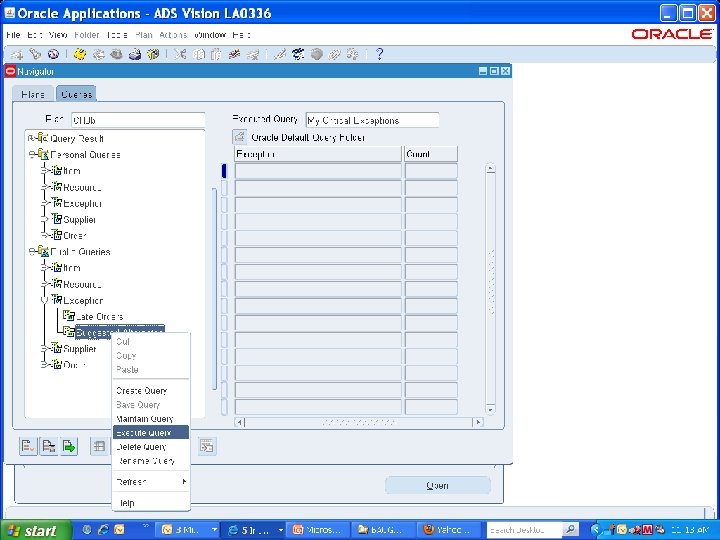
Task: Click the yellow Save toolbar icon
Action: [x=79, y=54]
